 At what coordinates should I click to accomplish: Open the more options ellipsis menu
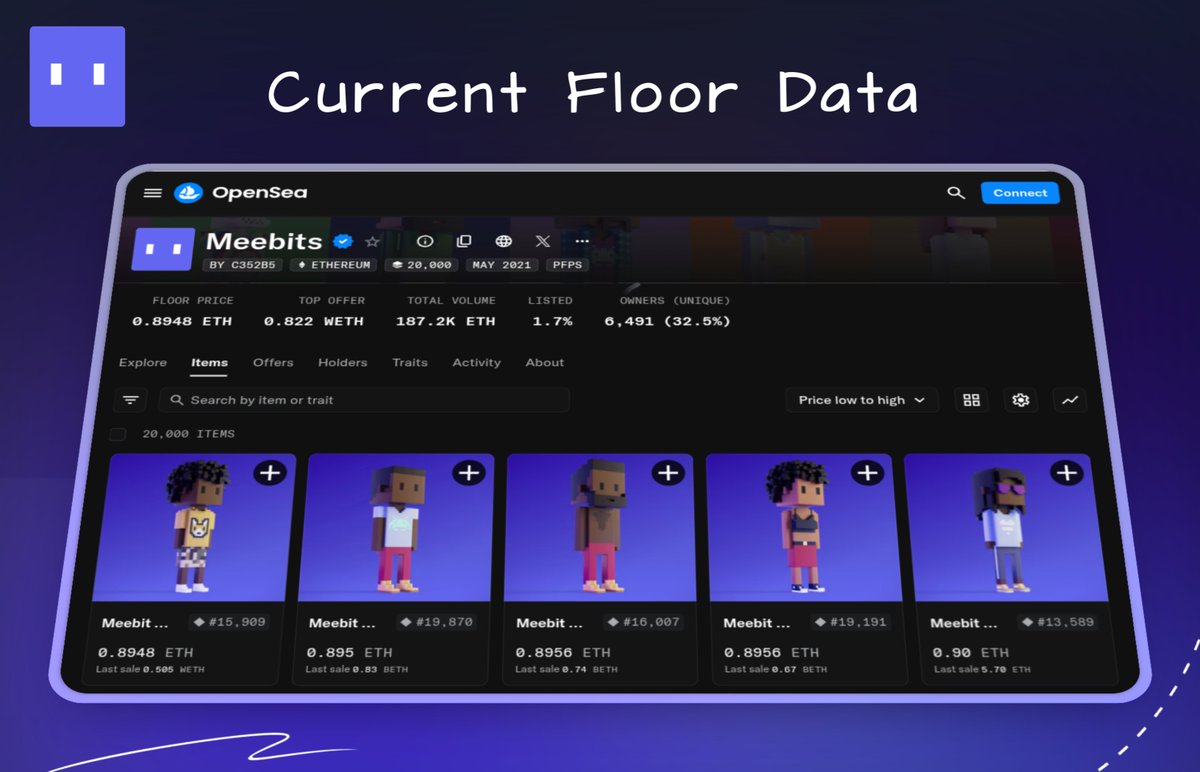pyautogui.click(x=582, y=242)
